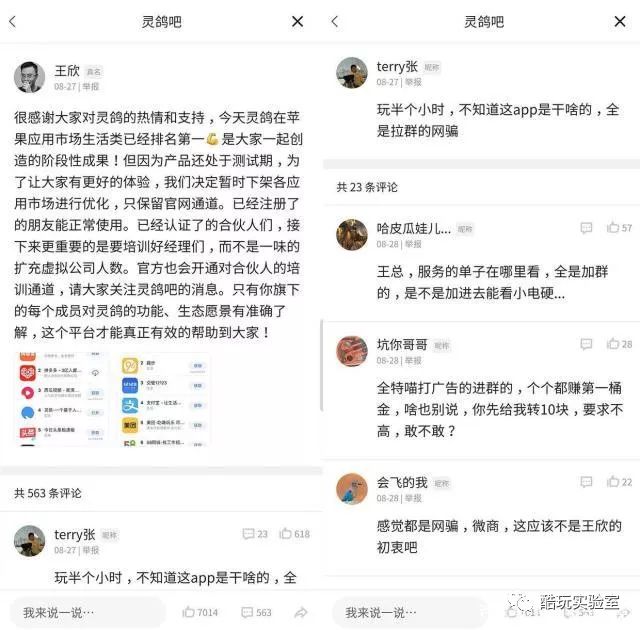Screen dimensions: 640x630
Task: Like terry张's comment with 618 likes
Action: coord(294,534)
